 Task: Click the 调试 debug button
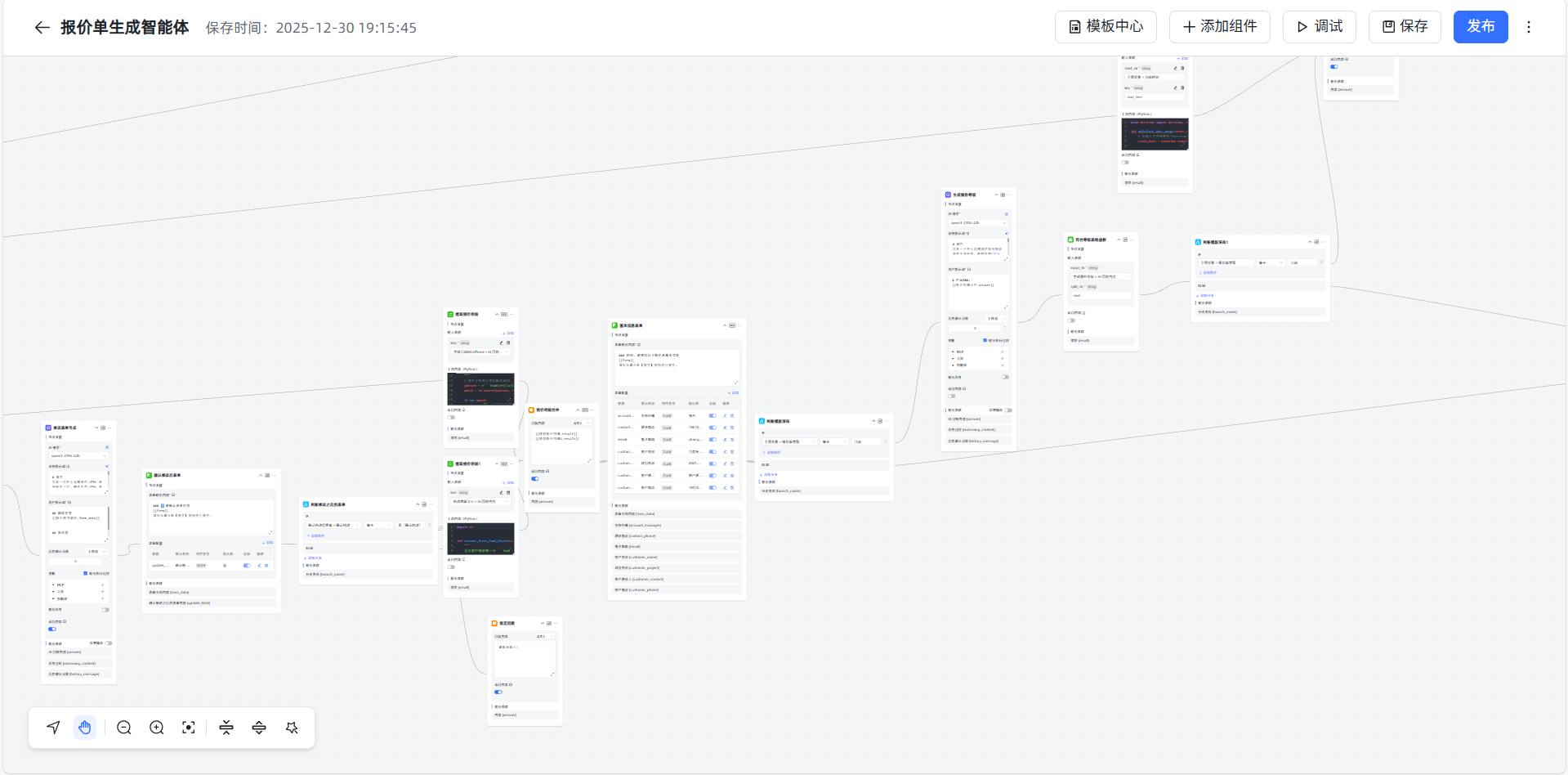(x=1319, y=27)
